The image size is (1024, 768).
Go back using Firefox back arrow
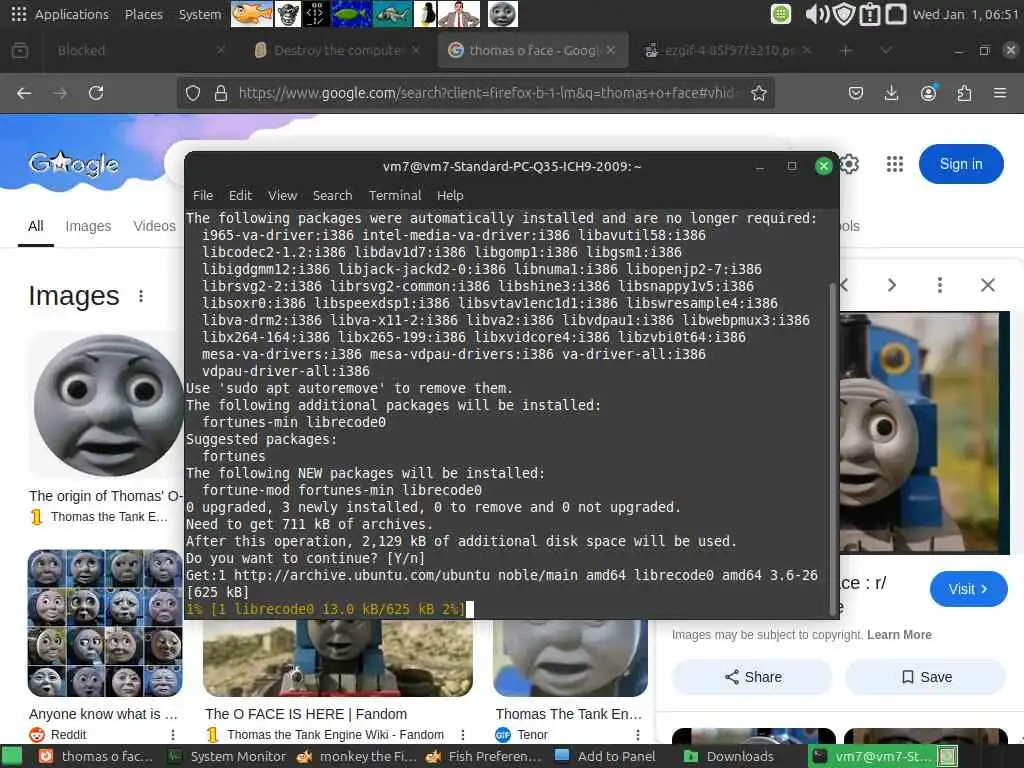(x=24, y=93)
